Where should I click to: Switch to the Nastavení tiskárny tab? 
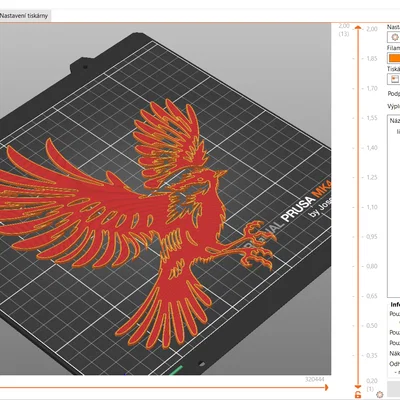[24, 16]
